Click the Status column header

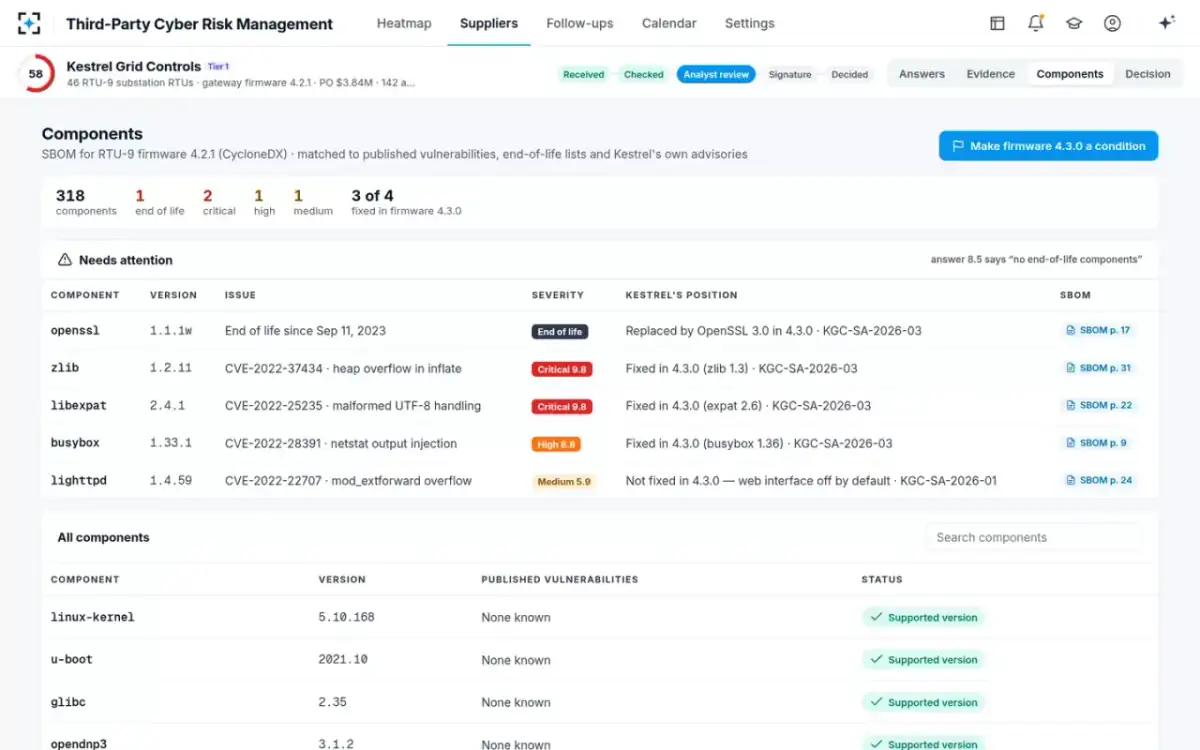pos(882,579)
